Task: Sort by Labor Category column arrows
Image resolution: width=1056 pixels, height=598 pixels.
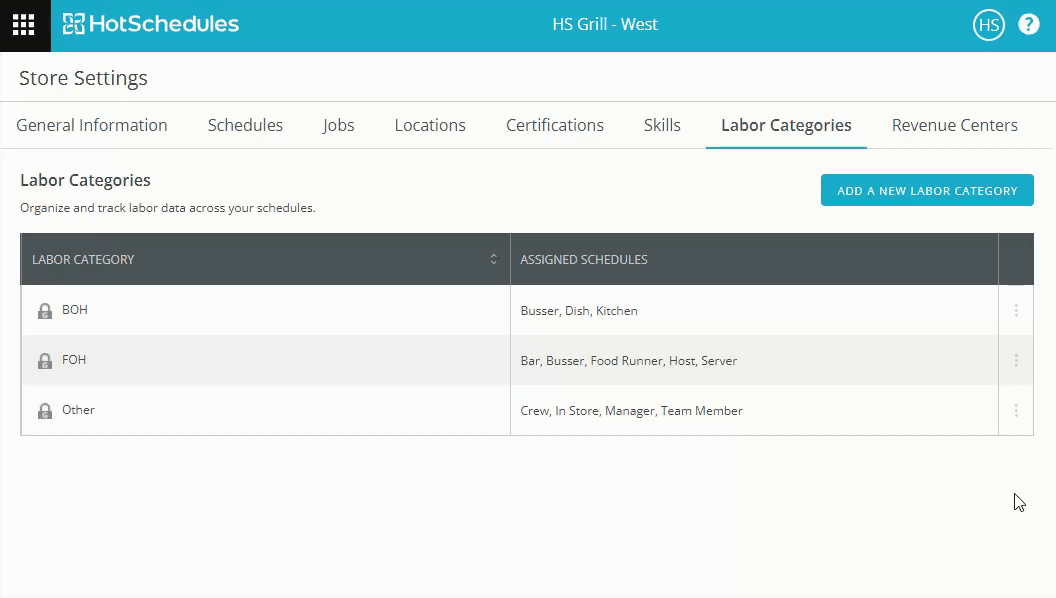Action: 493,260
